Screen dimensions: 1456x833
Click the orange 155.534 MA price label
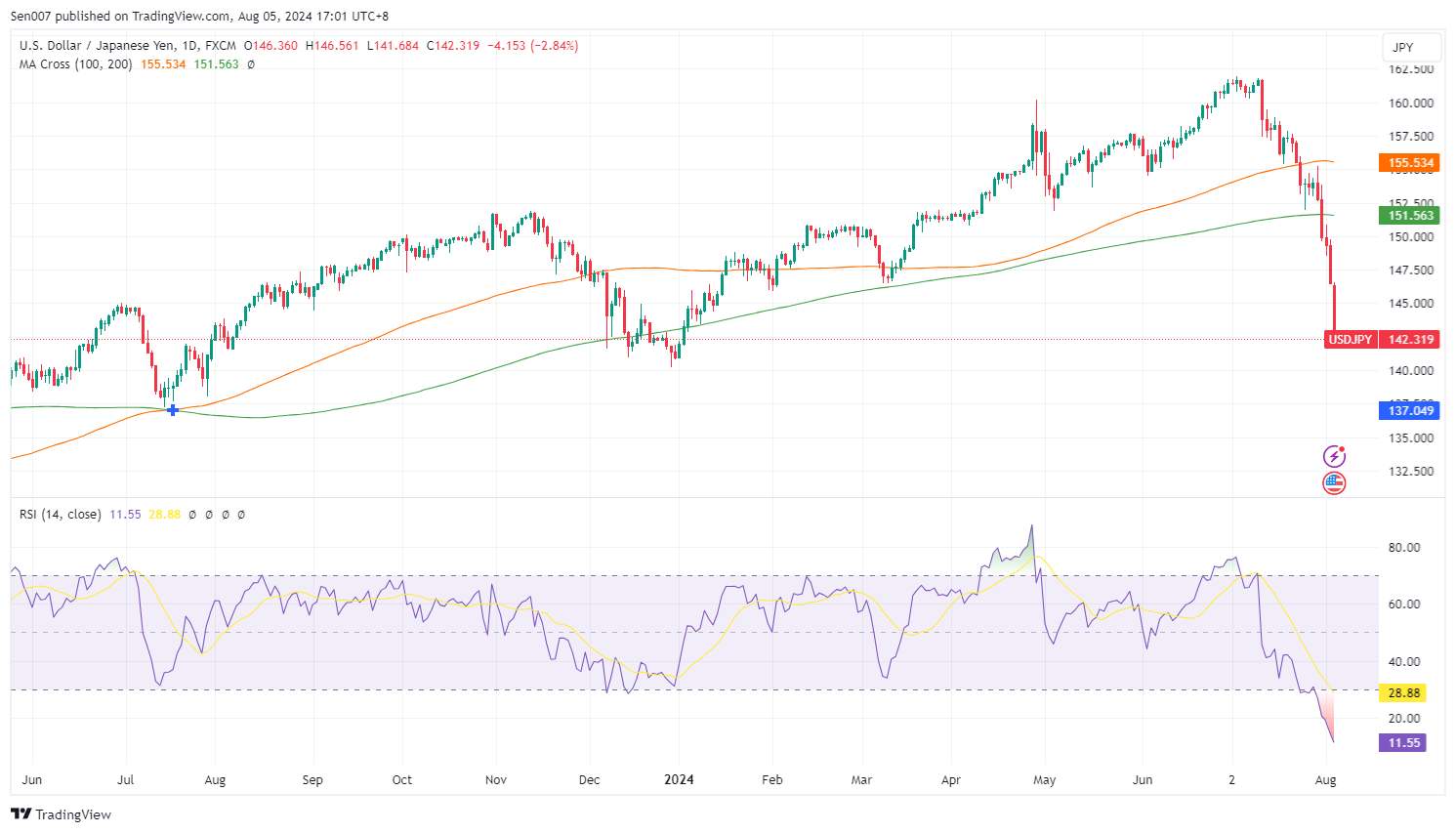point(1411,163)
